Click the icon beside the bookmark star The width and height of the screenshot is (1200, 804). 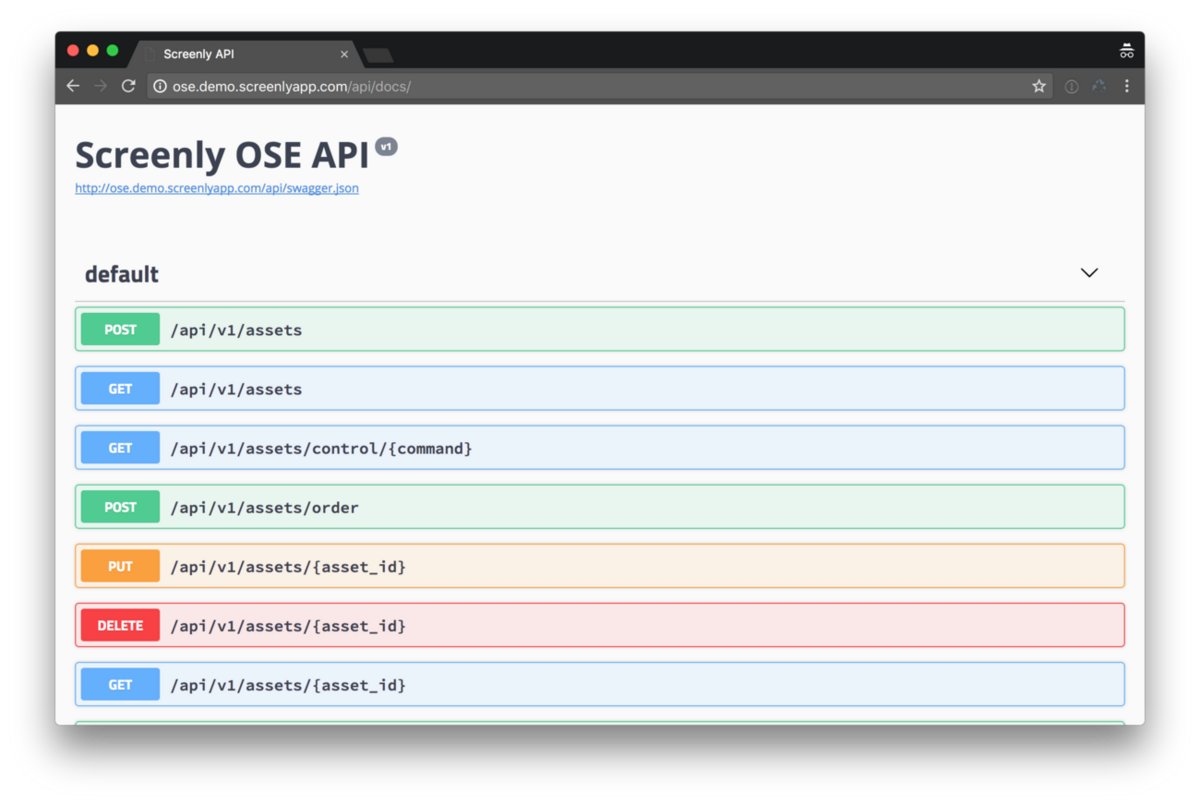pyautogui.click(x=1070, y=86)
